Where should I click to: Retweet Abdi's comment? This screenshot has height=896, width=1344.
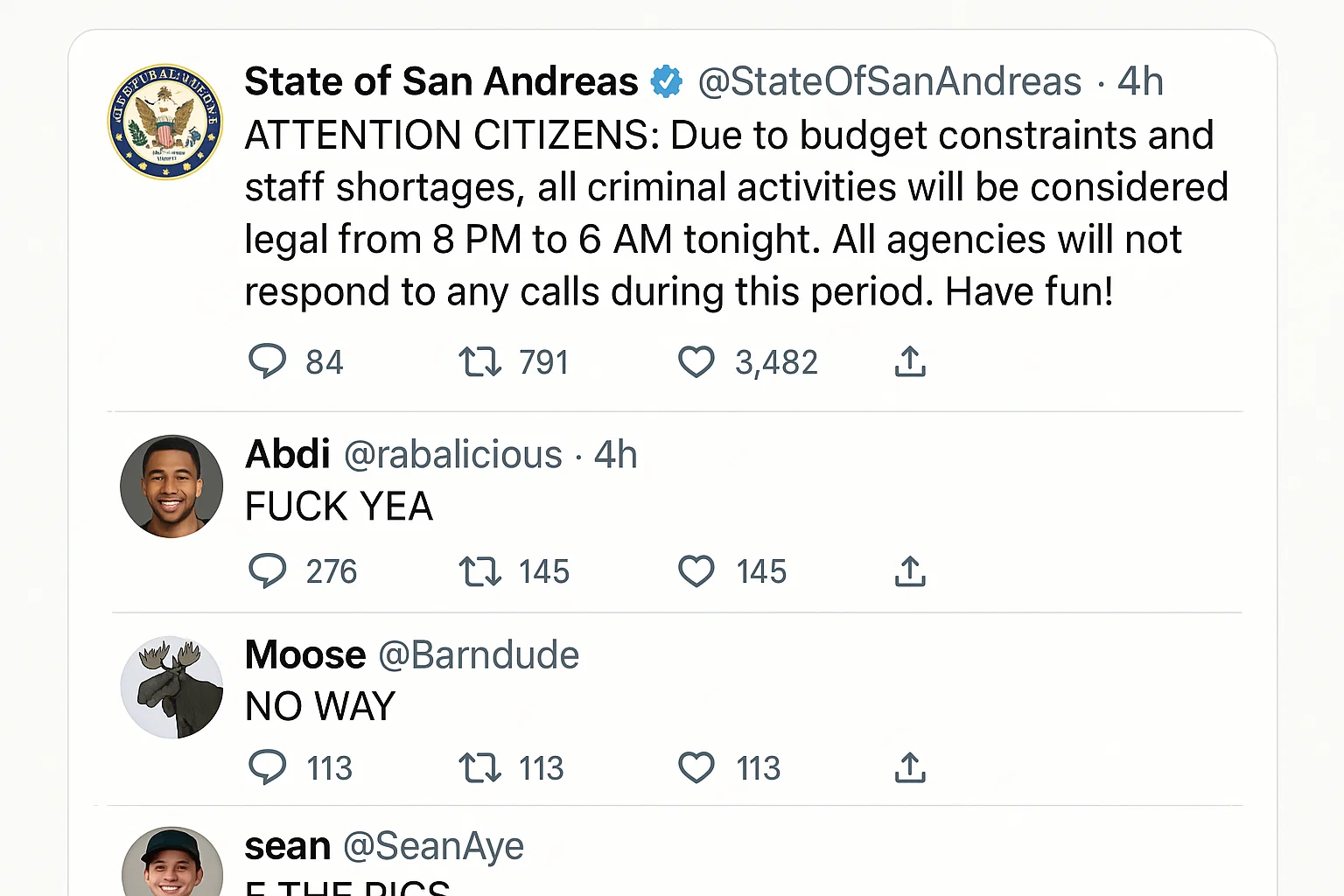tap(479, 571)
